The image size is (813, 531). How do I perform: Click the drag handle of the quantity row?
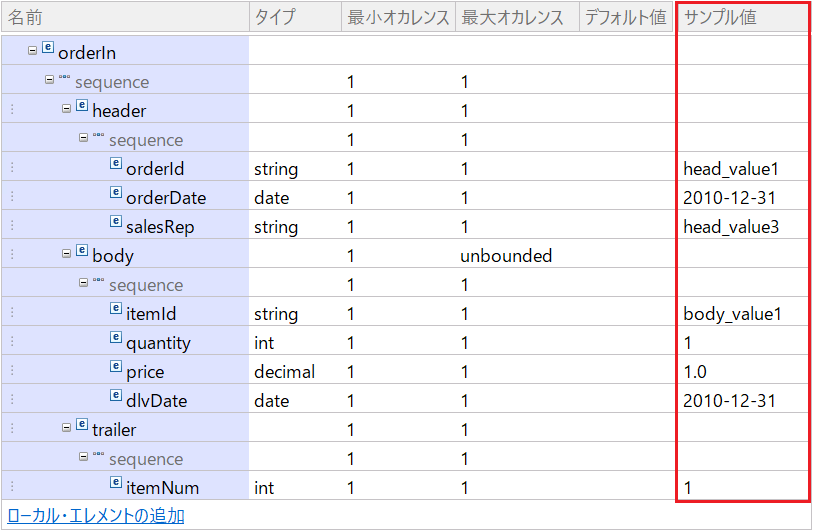(x=12, y=341)
